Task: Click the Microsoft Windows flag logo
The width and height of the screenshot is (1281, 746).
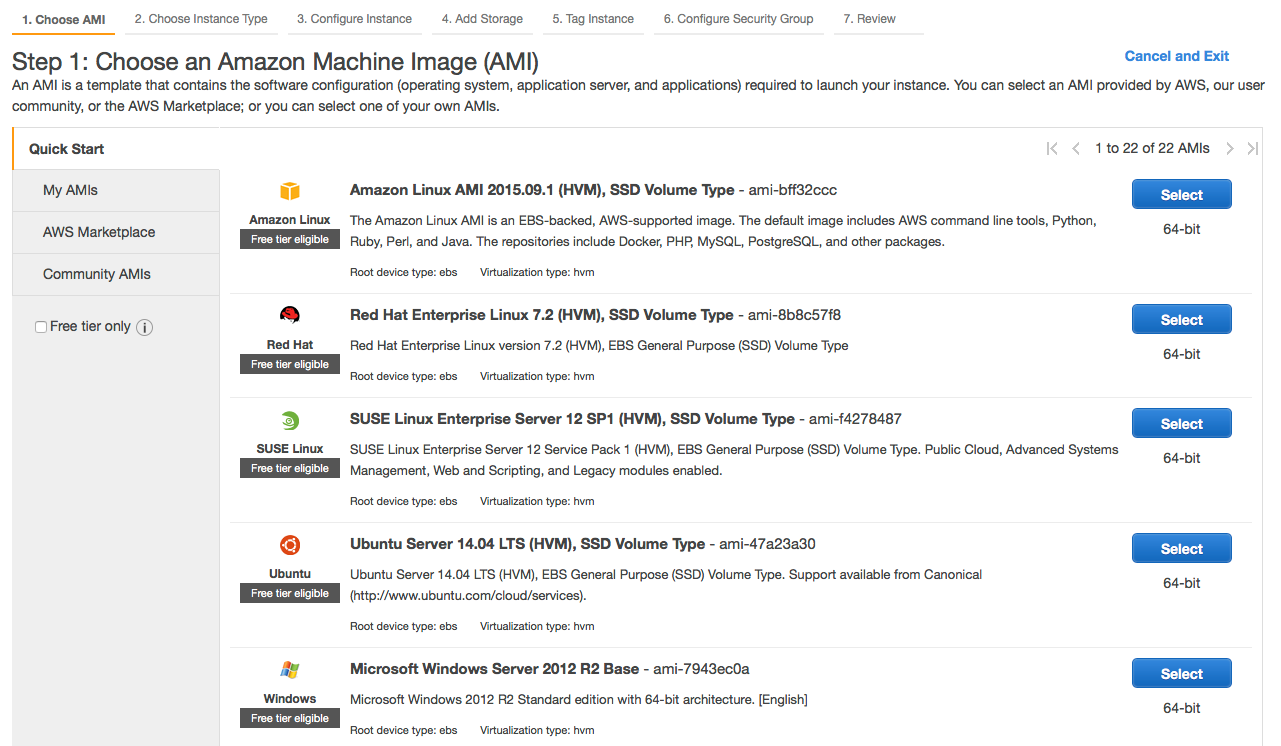Action: [x=290, y=670]
